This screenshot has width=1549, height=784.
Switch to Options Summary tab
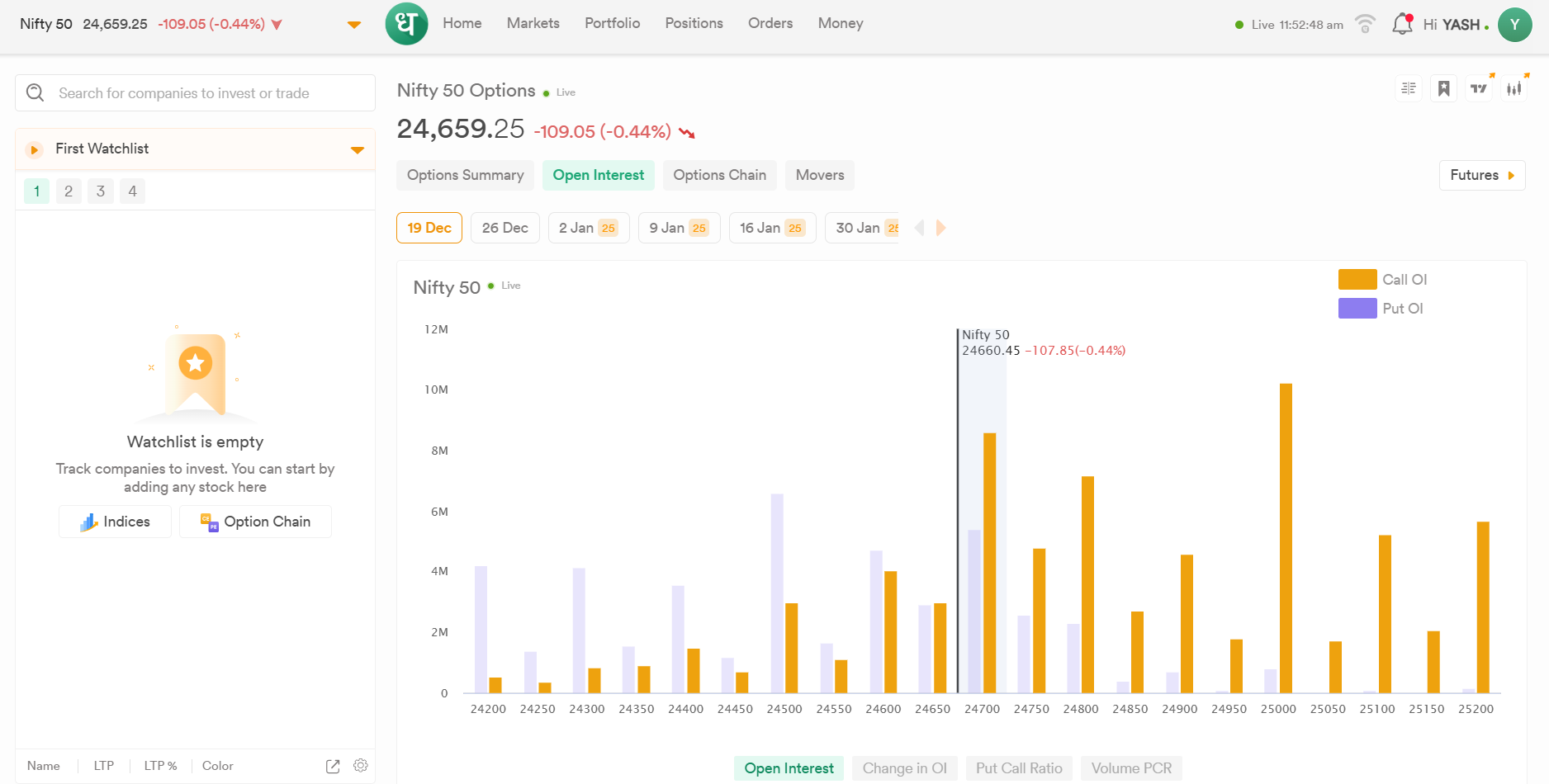click(466, 175)
